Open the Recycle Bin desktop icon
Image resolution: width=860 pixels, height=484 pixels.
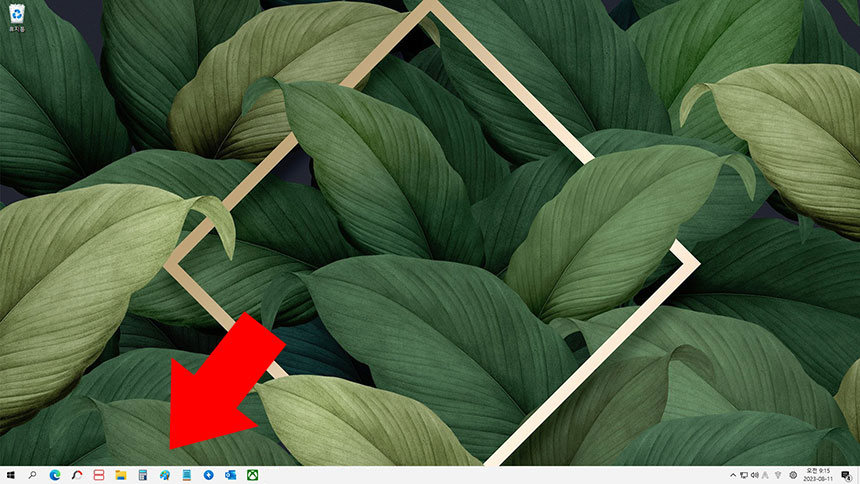pyautogui.click(x=17, y=17)
